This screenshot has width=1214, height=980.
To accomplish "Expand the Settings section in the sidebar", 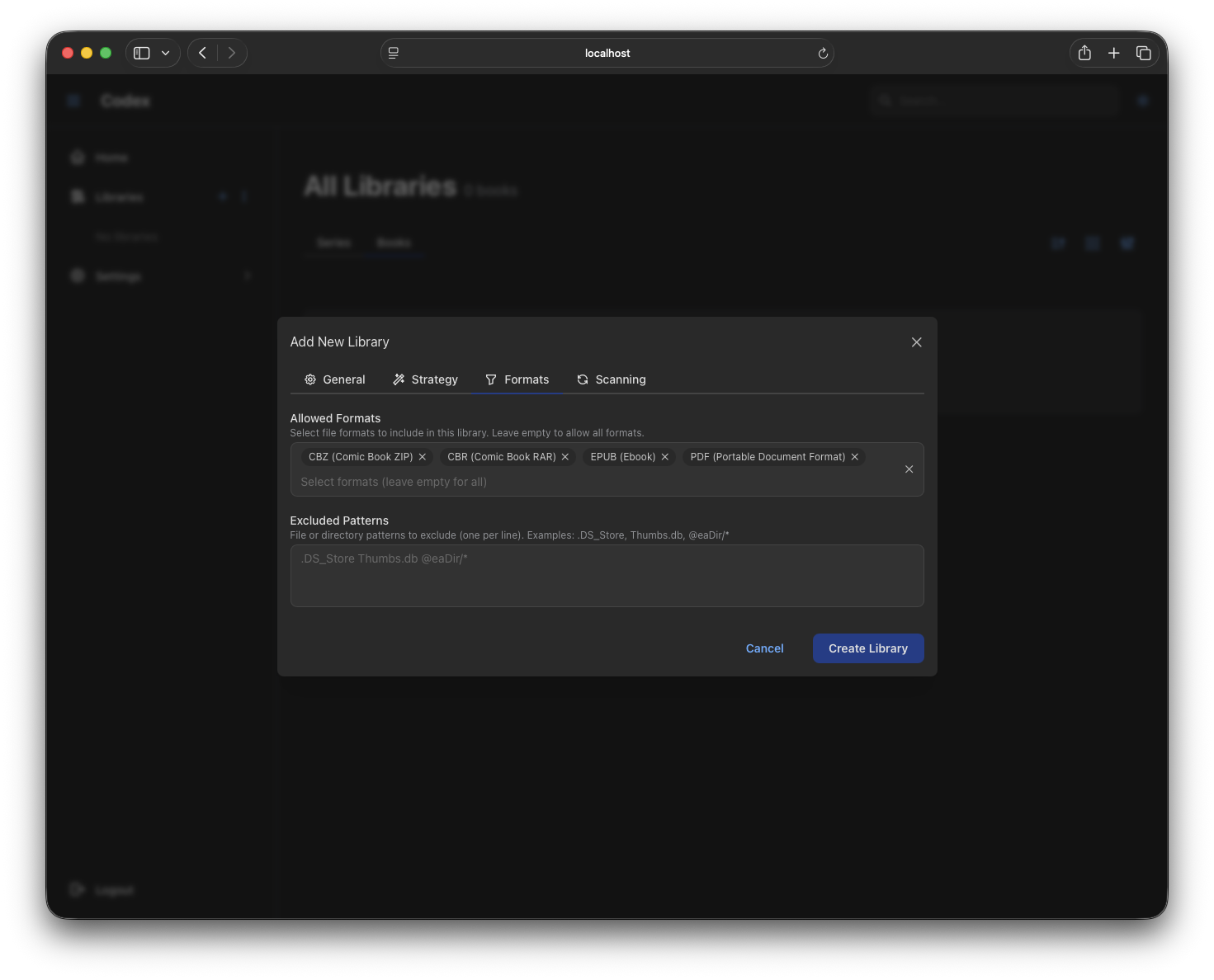I will [x=247, y=276].
